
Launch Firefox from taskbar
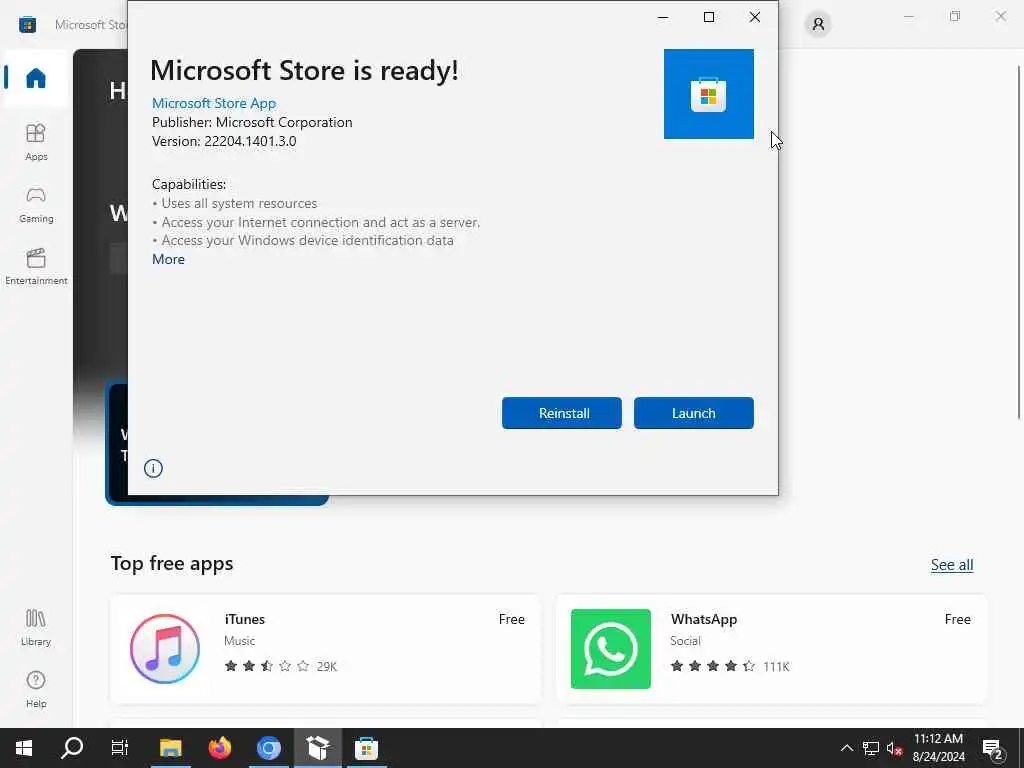(x=219, y=748)
